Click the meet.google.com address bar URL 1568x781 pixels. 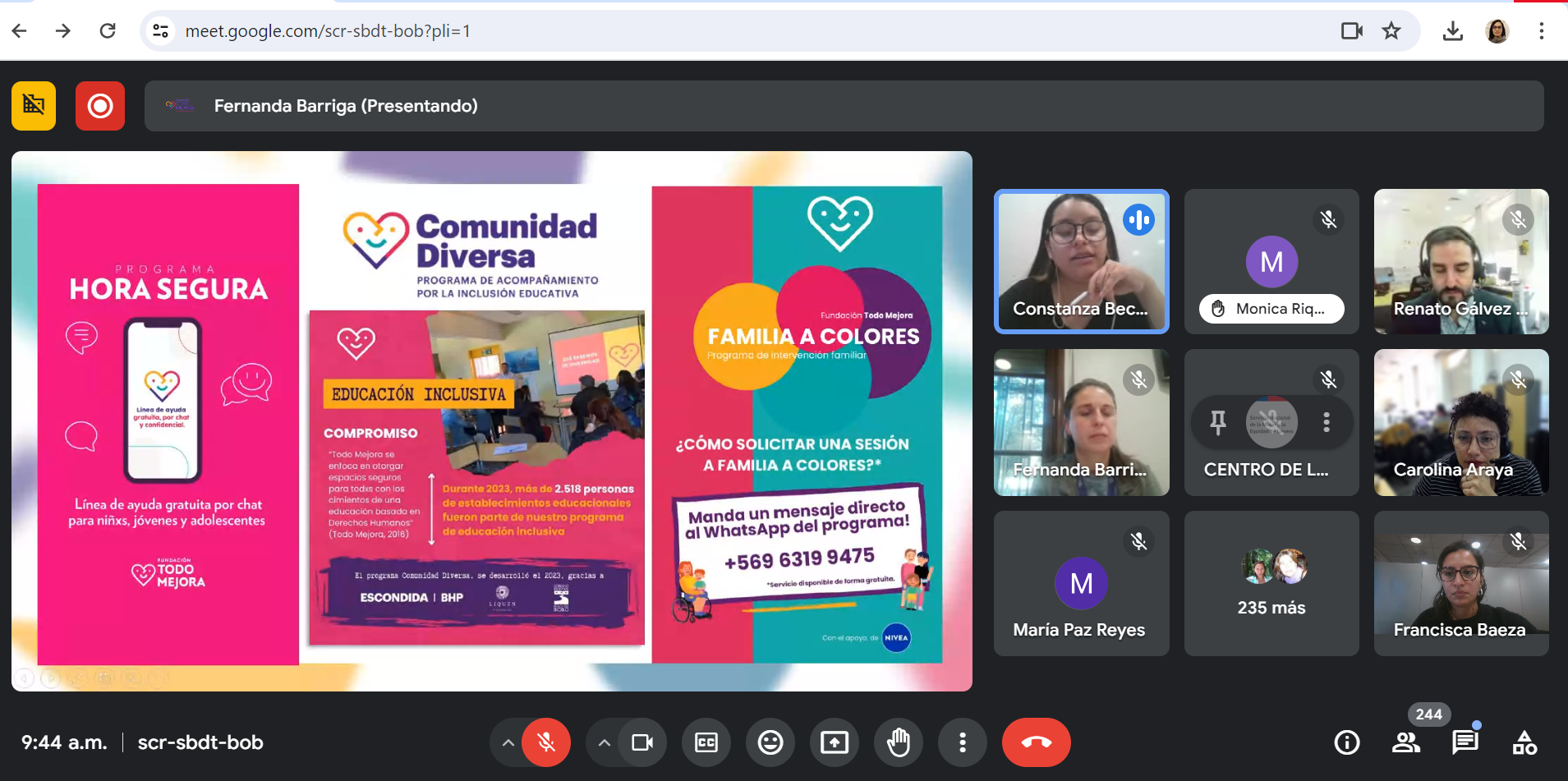click(x=328, y=31)
